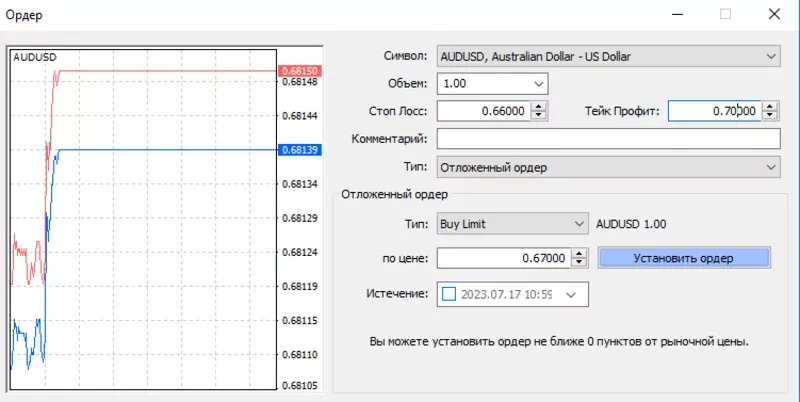800x402 pixels.
Task: Decrease по цене with down arrow
Action: coord(579,263)
